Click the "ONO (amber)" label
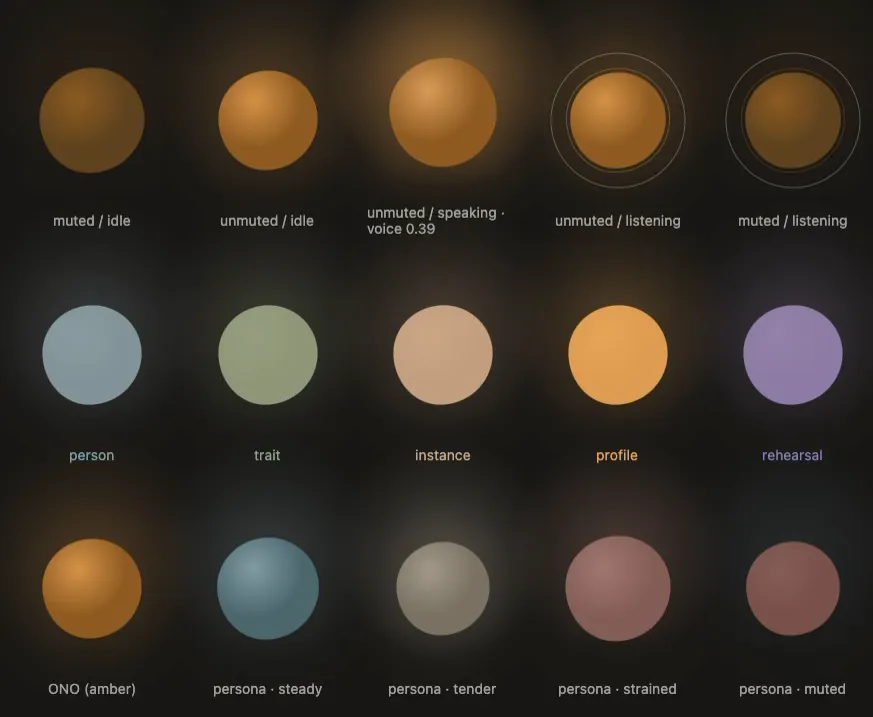This screenshot has width=873, height=717. (x=92, y=689)
